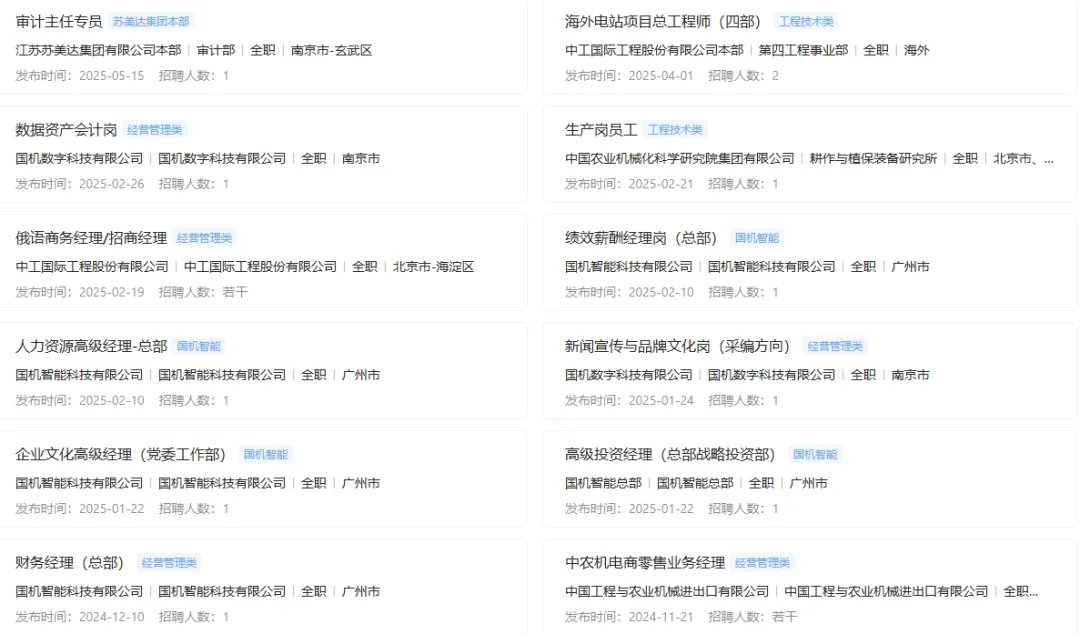Select publish date 2025-02-19
The height and width of the screenshot is (634, 1080).
point(112,292)
